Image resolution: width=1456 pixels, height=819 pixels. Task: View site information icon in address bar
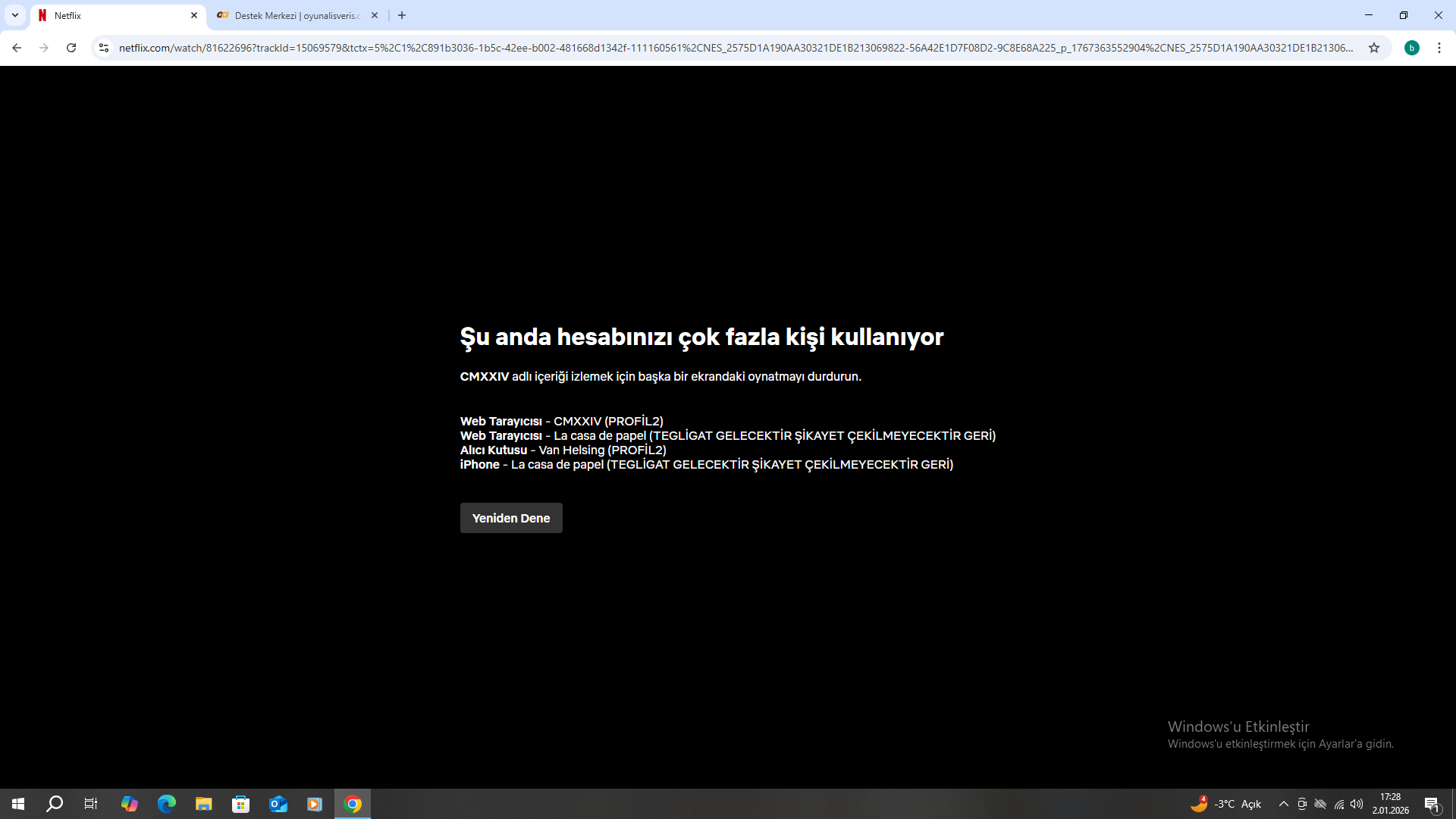[x=104, y=48]
